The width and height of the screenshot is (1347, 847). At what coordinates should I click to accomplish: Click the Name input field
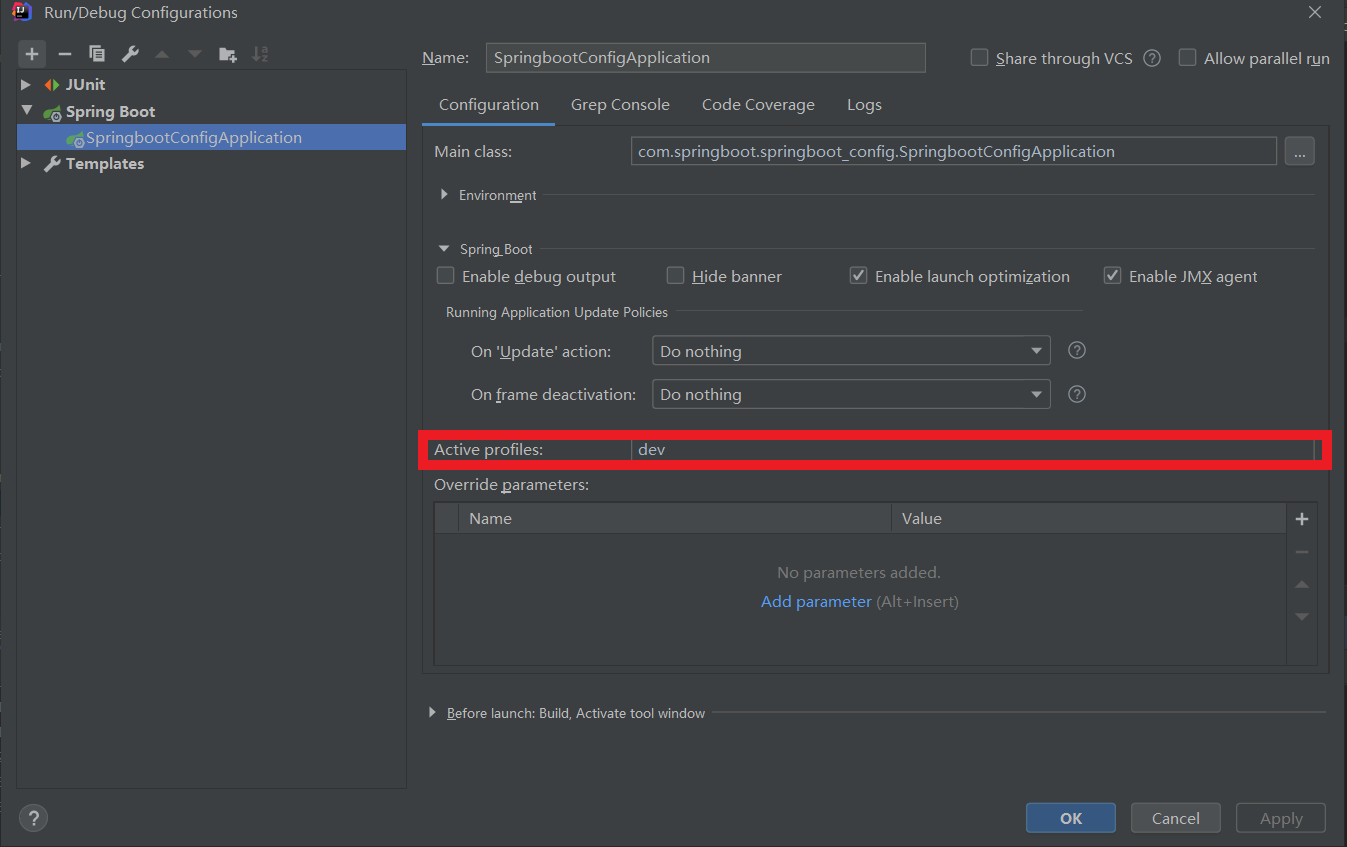(x=705, y=58)
